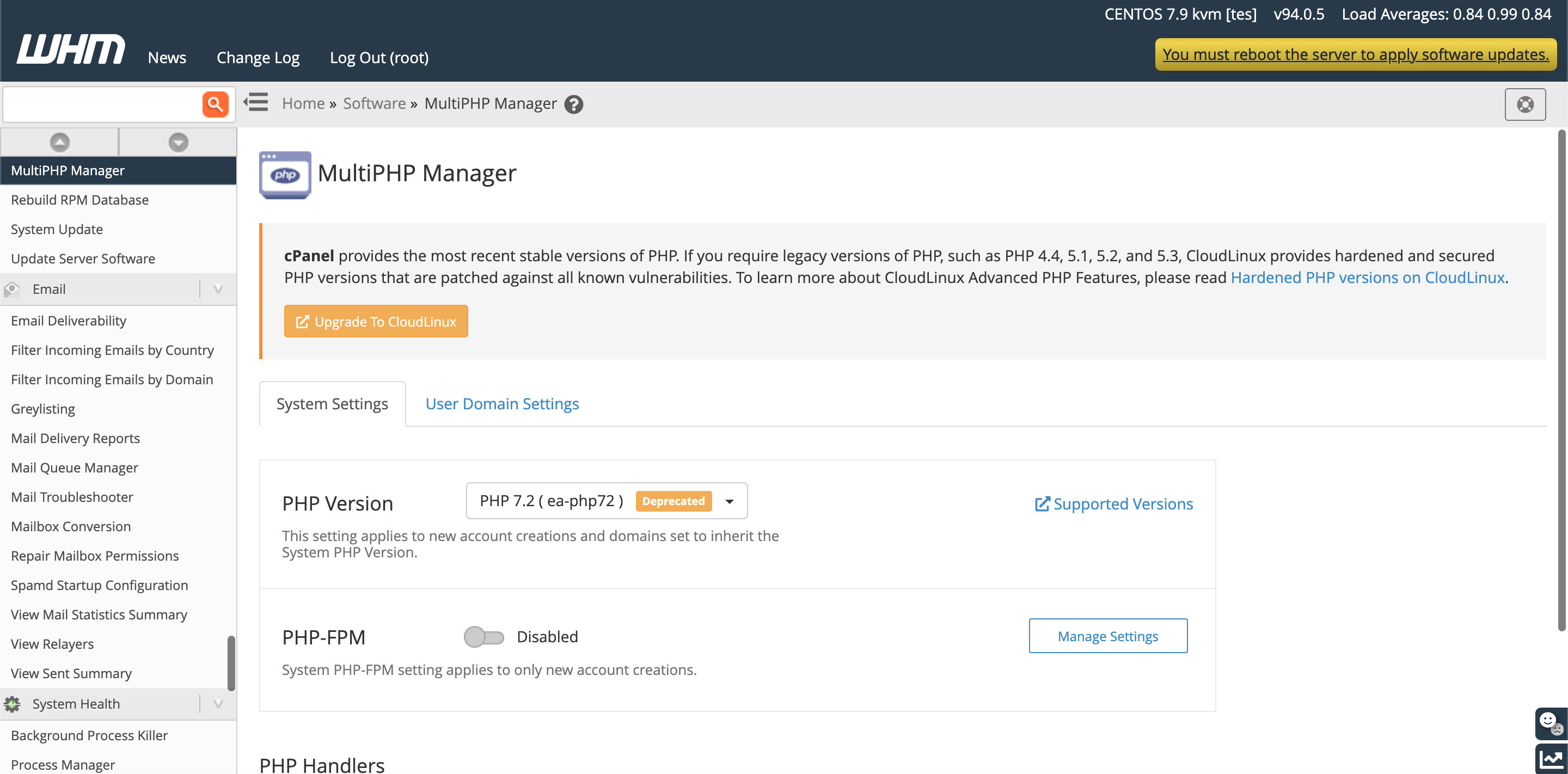The image size is (1568, 774).
Task: Click the server reboot notification banner
Action: tap(1355, 54)
